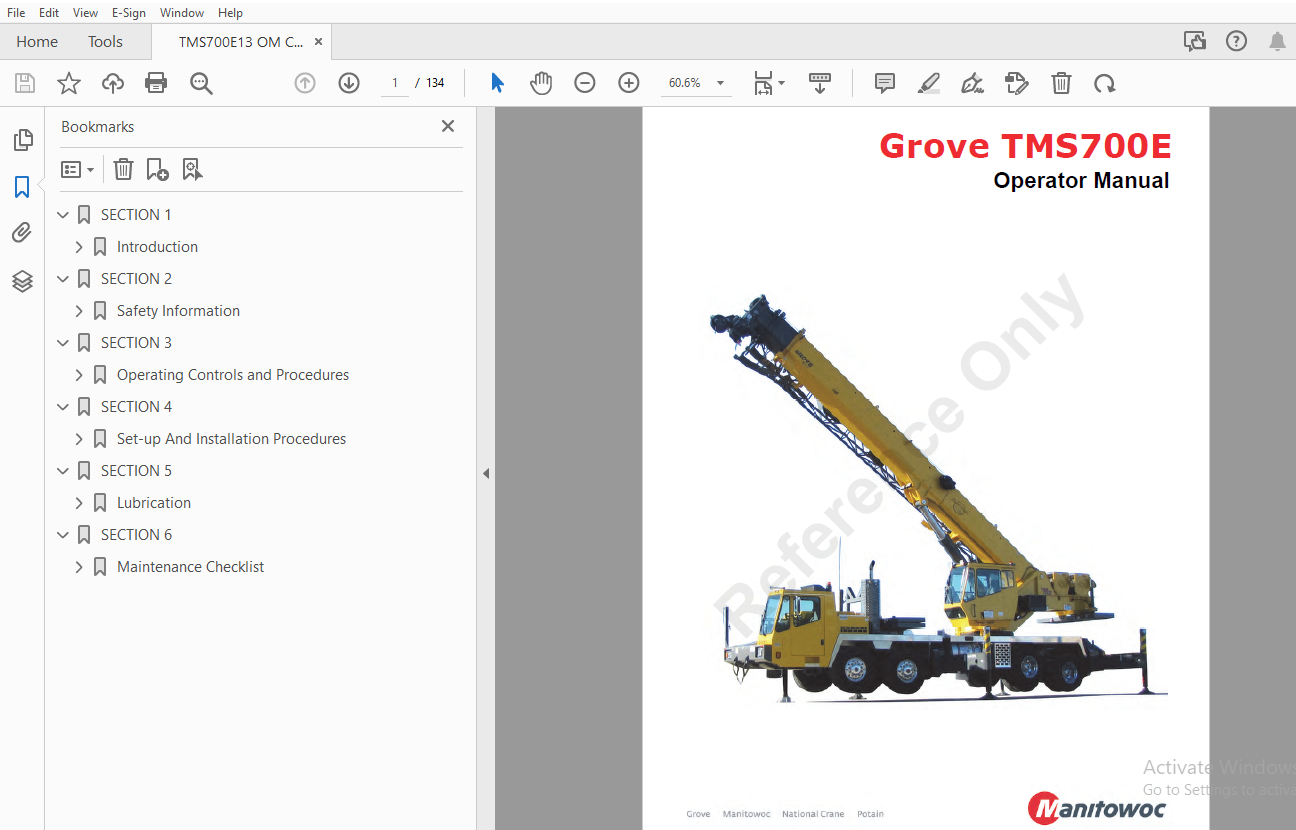Select SECTION 6 bookmark
The width and height of the screenshot is (1296, 830).
click(136, 535)
